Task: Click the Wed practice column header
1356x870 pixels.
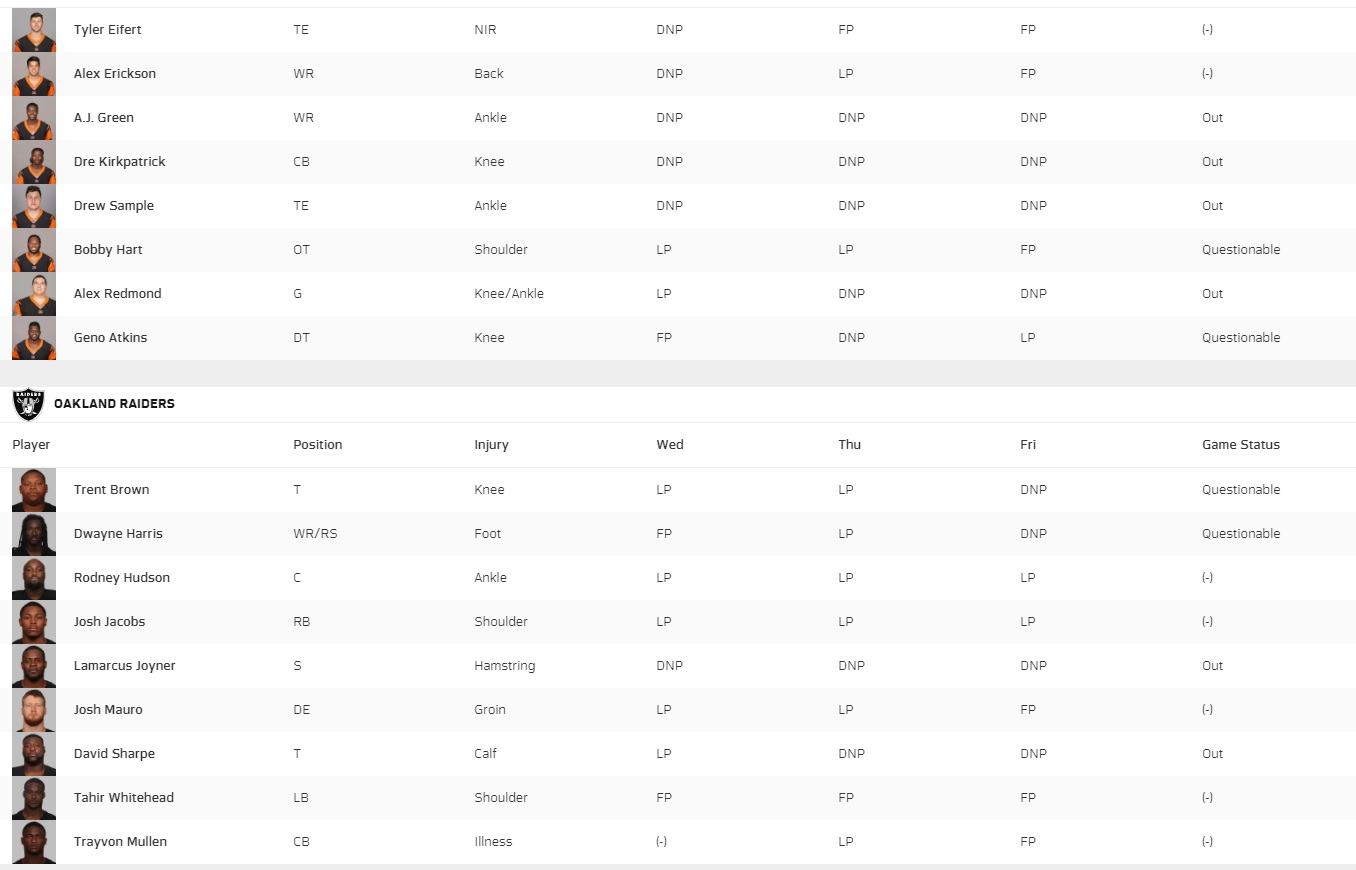Action: [x=670, y=445]
